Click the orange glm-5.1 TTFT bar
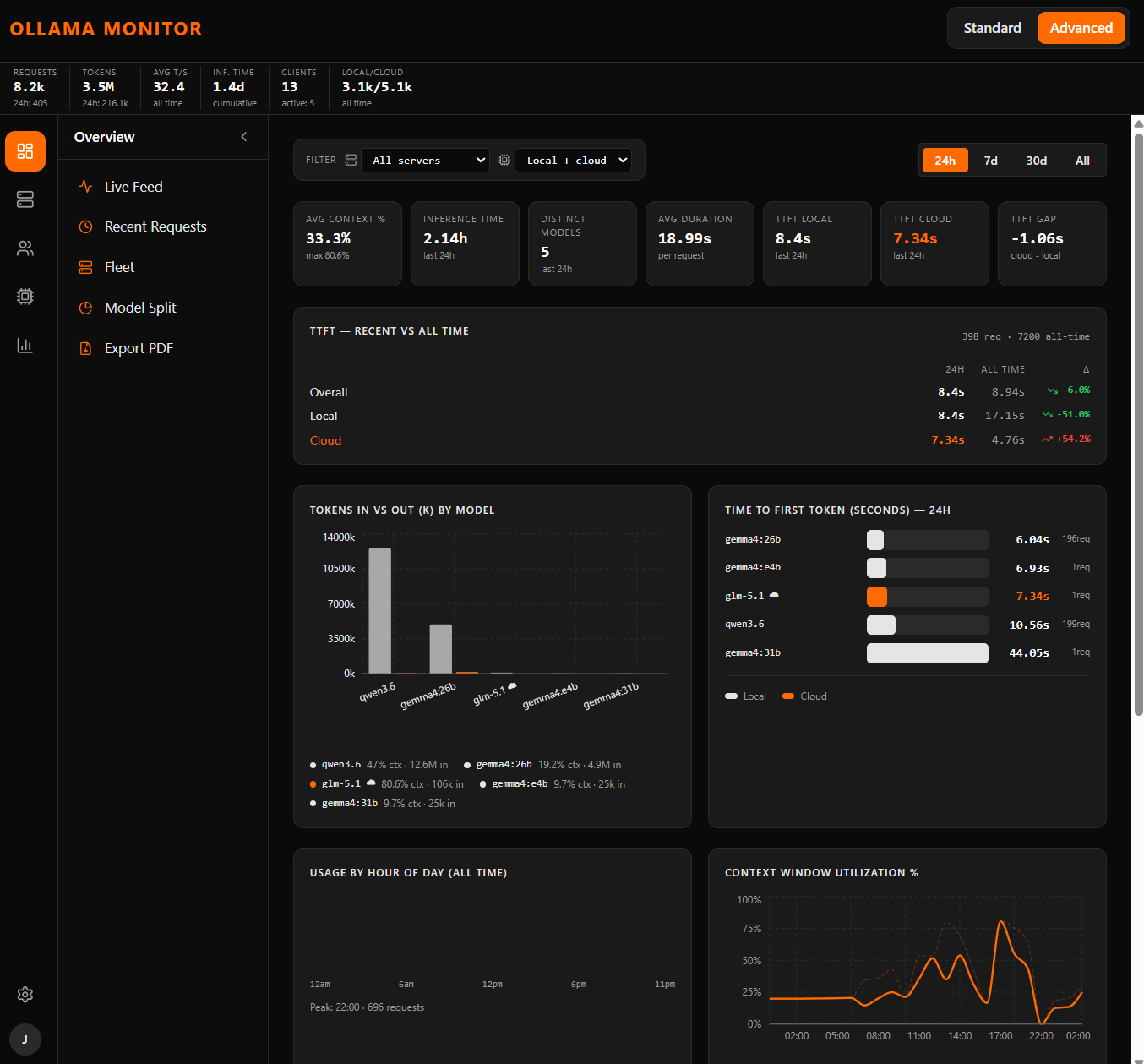 tap(877, 597)
